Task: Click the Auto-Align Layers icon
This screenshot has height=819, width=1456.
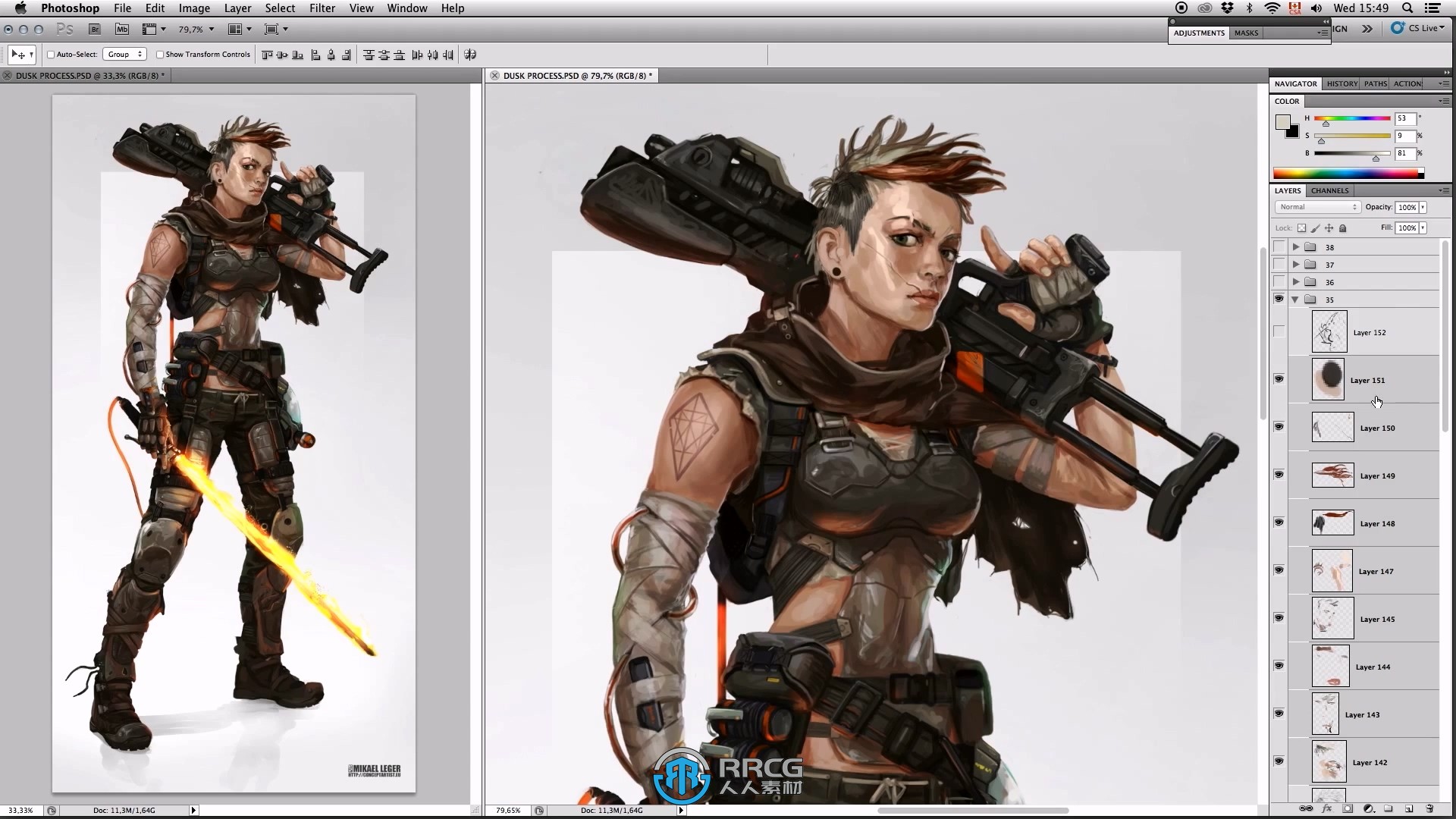Action: pos(470,55)
